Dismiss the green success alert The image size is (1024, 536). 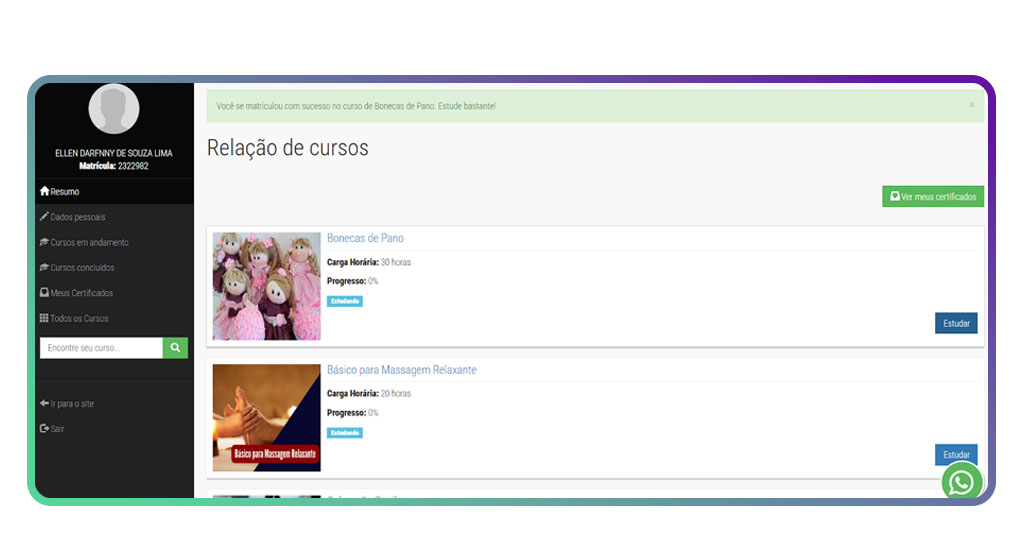972,104
